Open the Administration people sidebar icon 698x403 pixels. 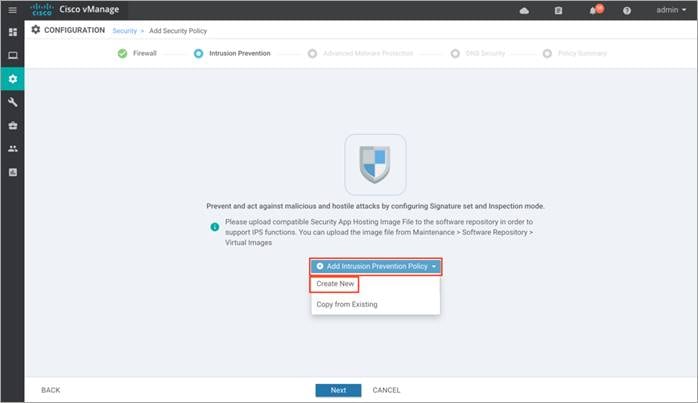[13, 149]
